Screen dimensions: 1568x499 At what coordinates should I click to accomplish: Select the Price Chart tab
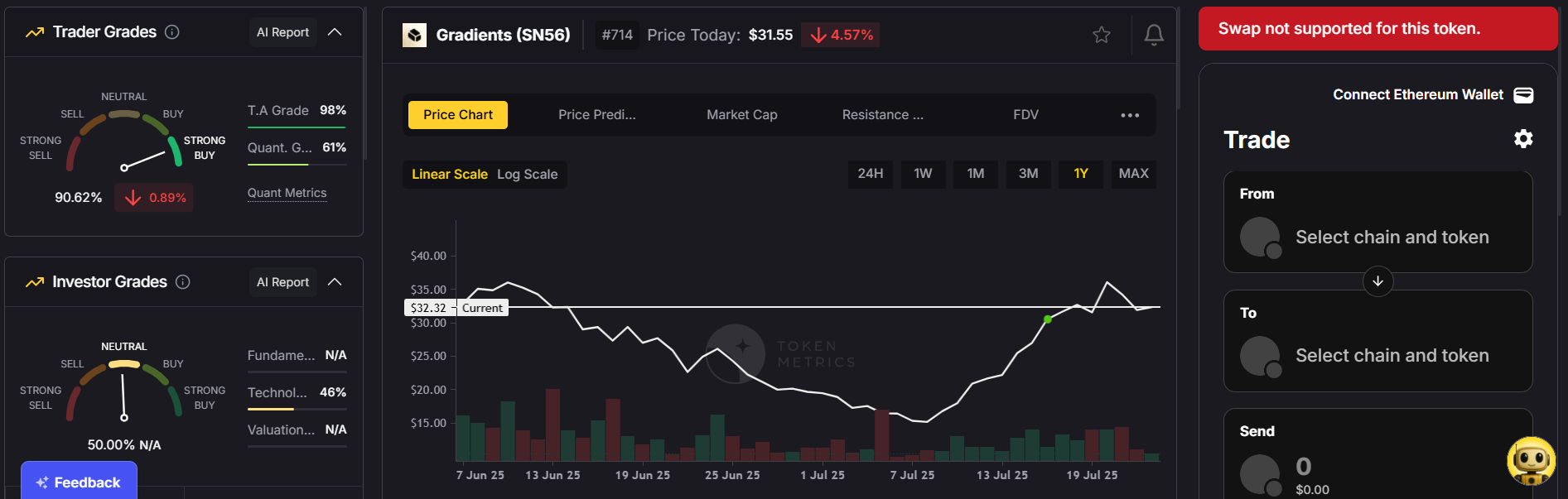(x=458, y=115)
